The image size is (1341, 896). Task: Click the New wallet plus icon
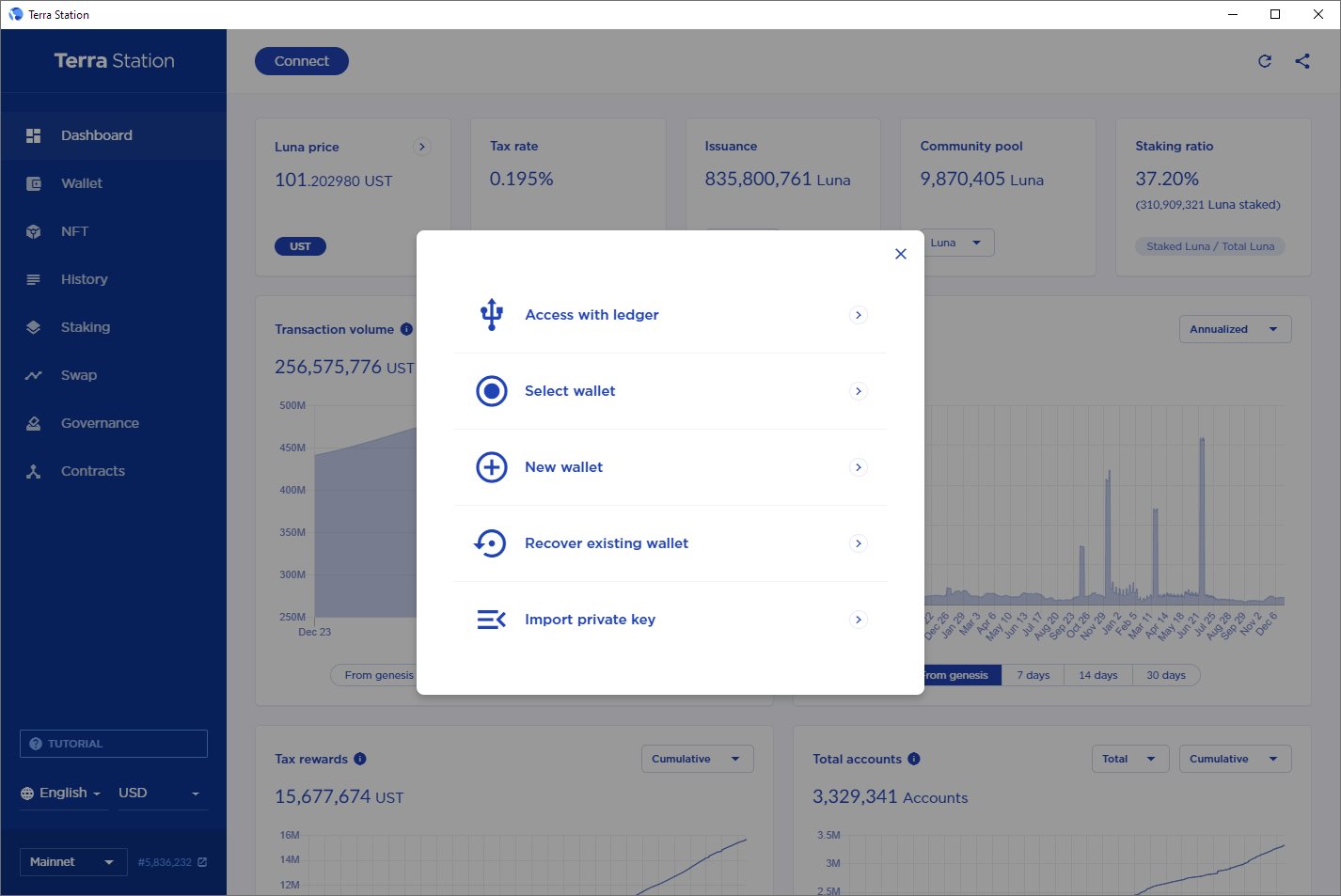coord(491,467)
